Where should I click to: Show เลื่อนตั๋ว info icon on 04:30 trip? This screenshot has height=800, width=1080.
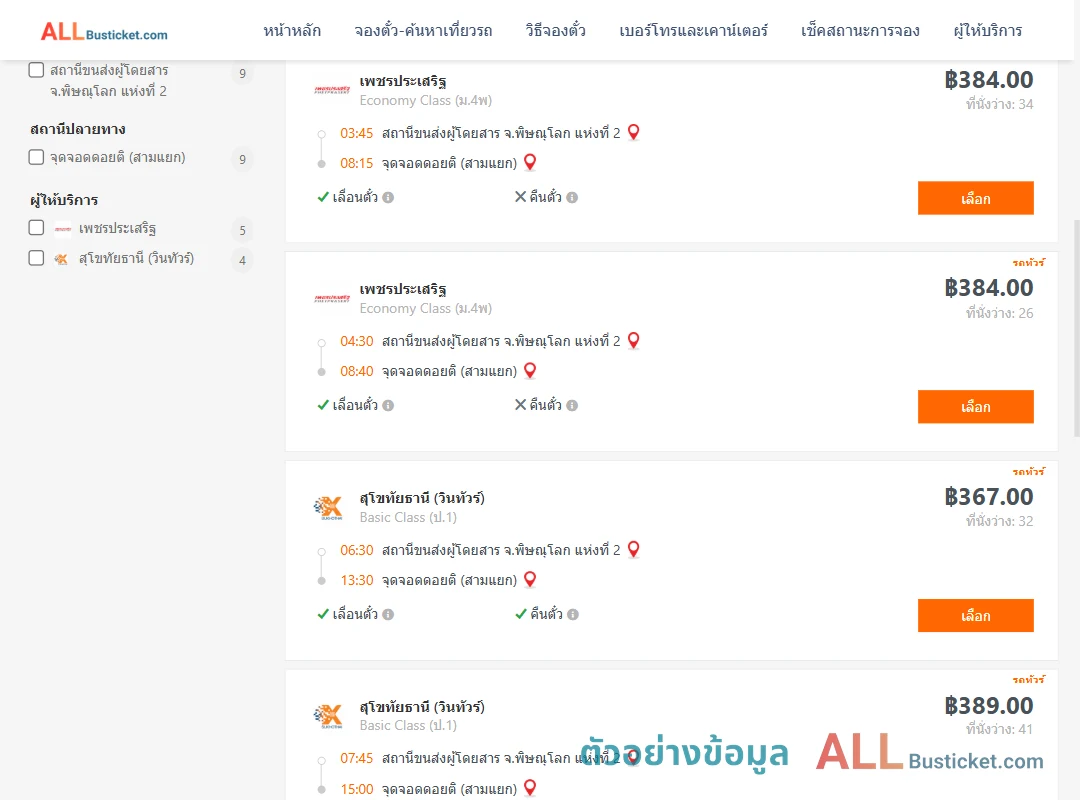pos(388,406)
